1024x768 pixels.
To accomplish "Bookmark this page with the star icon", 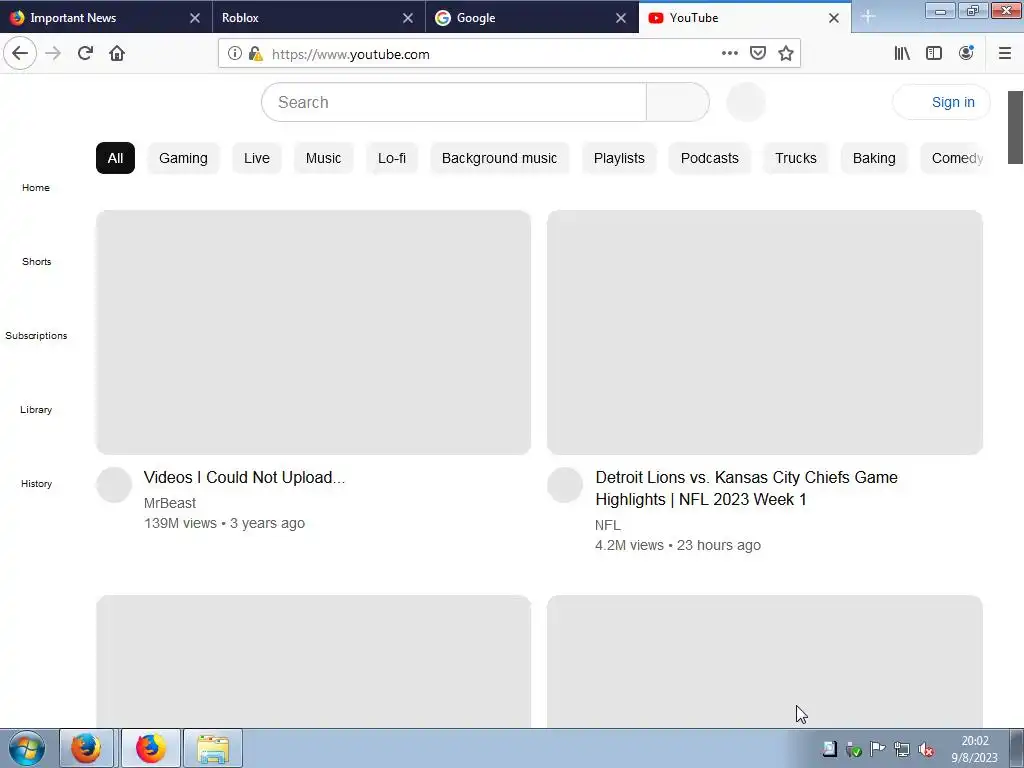I will pyautogui.click(x=786, y=54).
